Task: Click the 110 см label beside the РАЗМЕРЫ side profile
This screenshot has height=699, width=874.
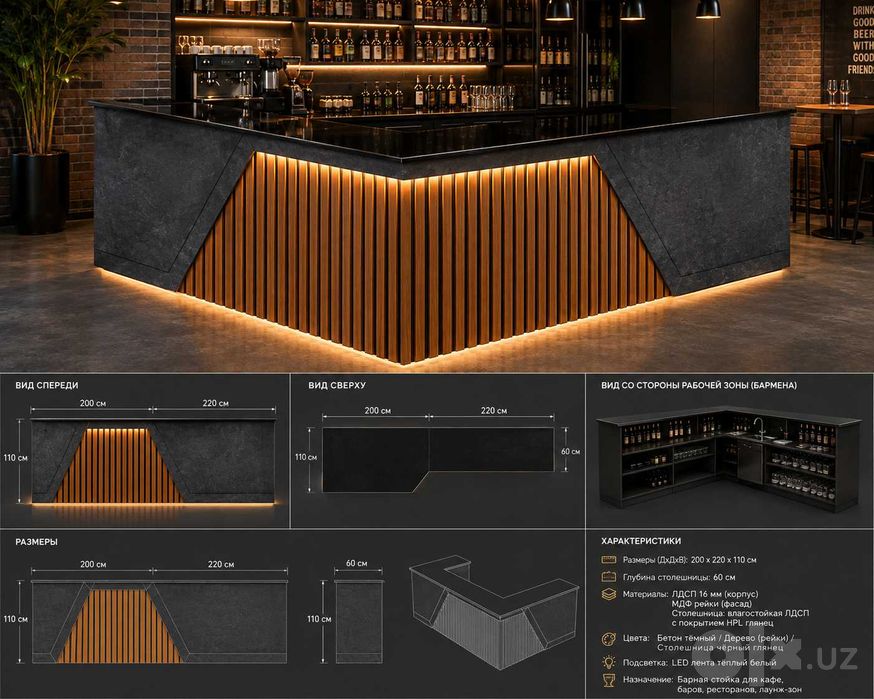Action: (x=319, y=619)
